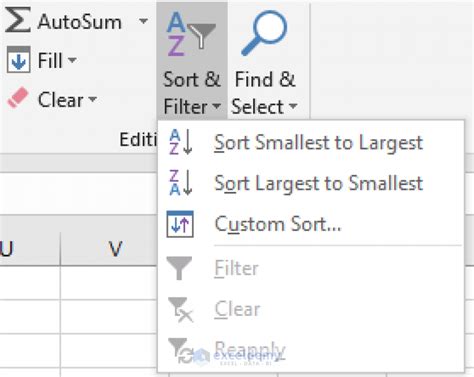Click the A-to-Z ascending sort icon
Image resolution: width=474 pixels, height=377 pixels.
(181, 142)
